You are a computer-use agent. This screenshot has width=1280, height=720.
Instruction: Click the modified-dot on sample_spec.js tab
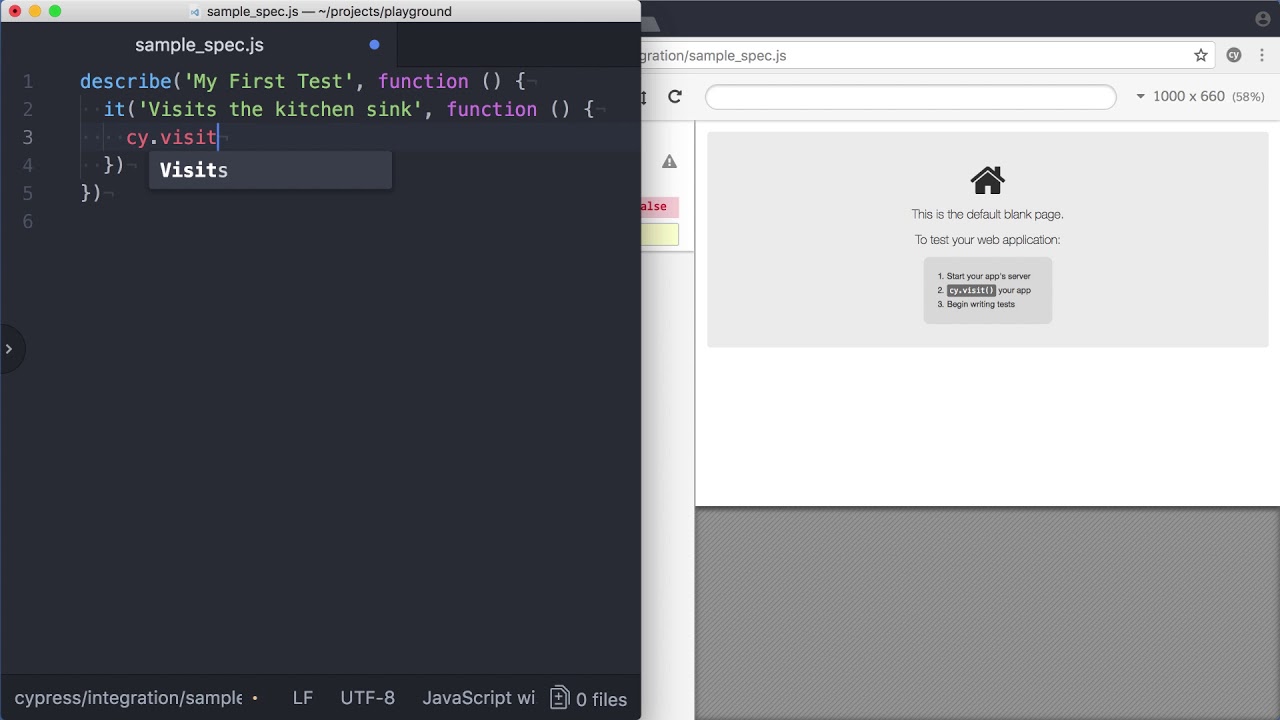(x=374, y=45)
